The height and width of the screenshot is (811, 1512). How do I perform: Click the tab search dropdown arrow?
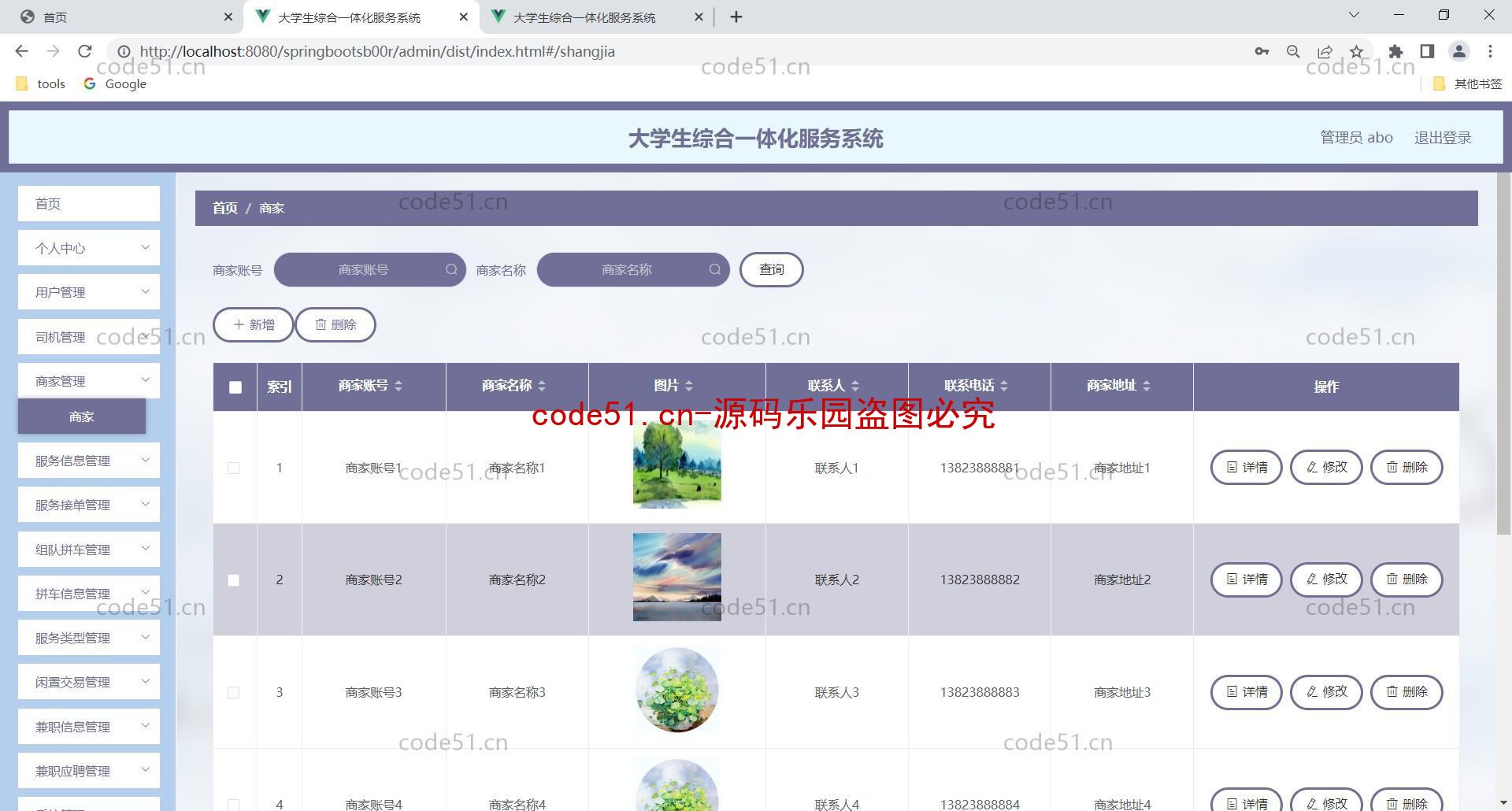(x=1354, y=15)
